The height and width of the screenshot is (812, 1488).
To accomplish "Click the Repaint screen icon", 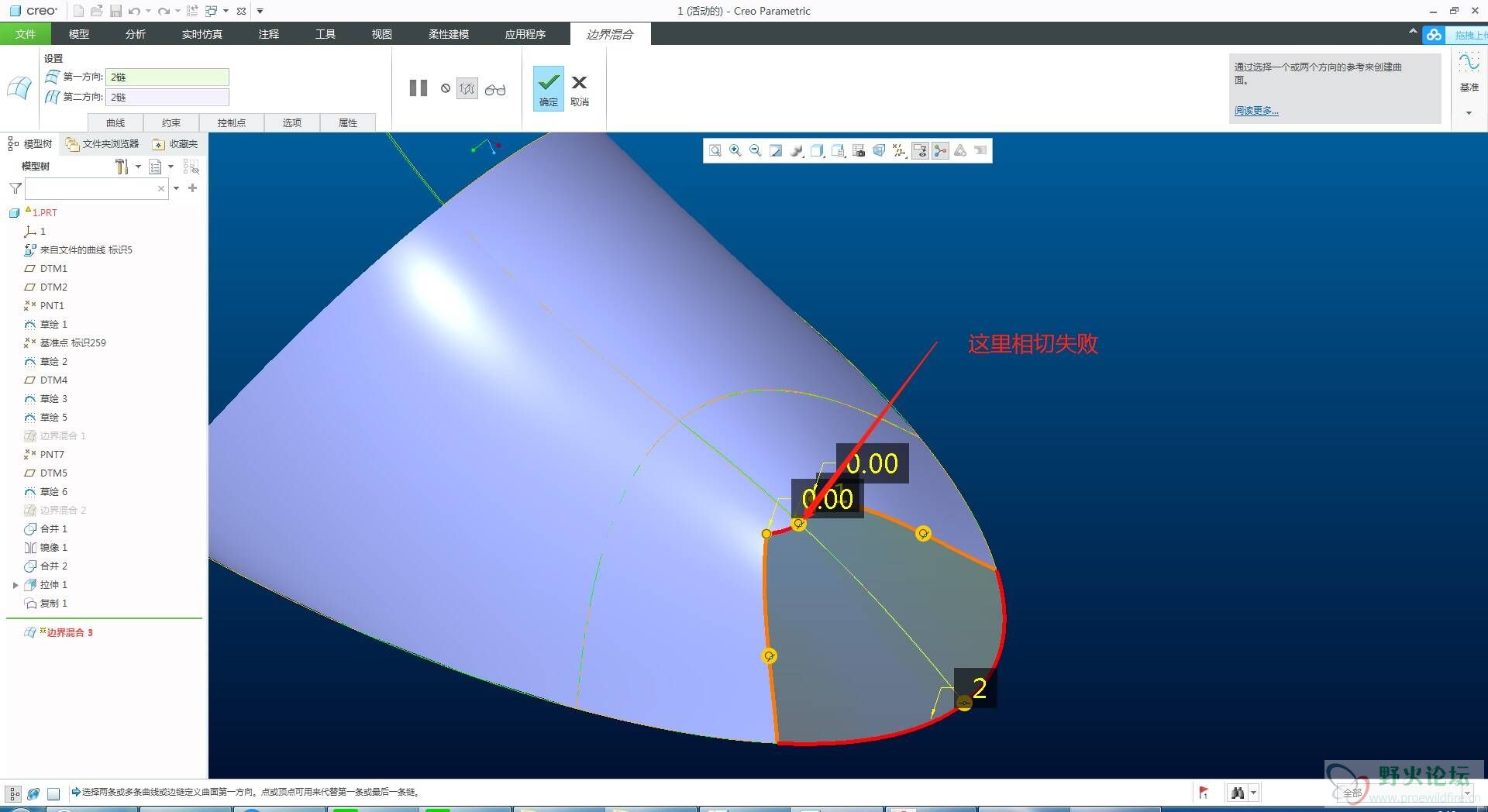I will click(776, 151).
